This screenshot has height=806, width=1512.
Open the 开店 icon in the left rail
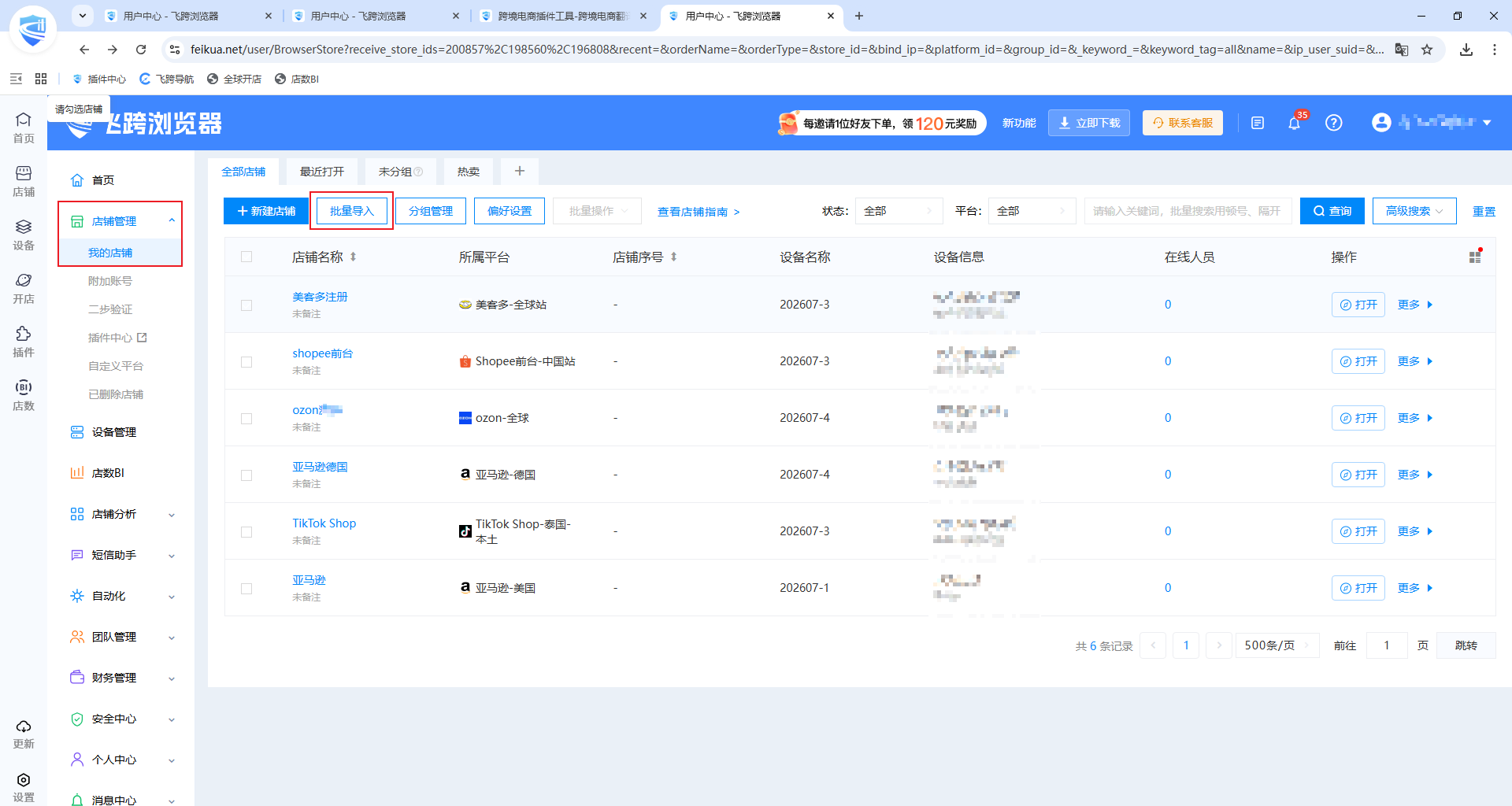[x=24, y=287]
